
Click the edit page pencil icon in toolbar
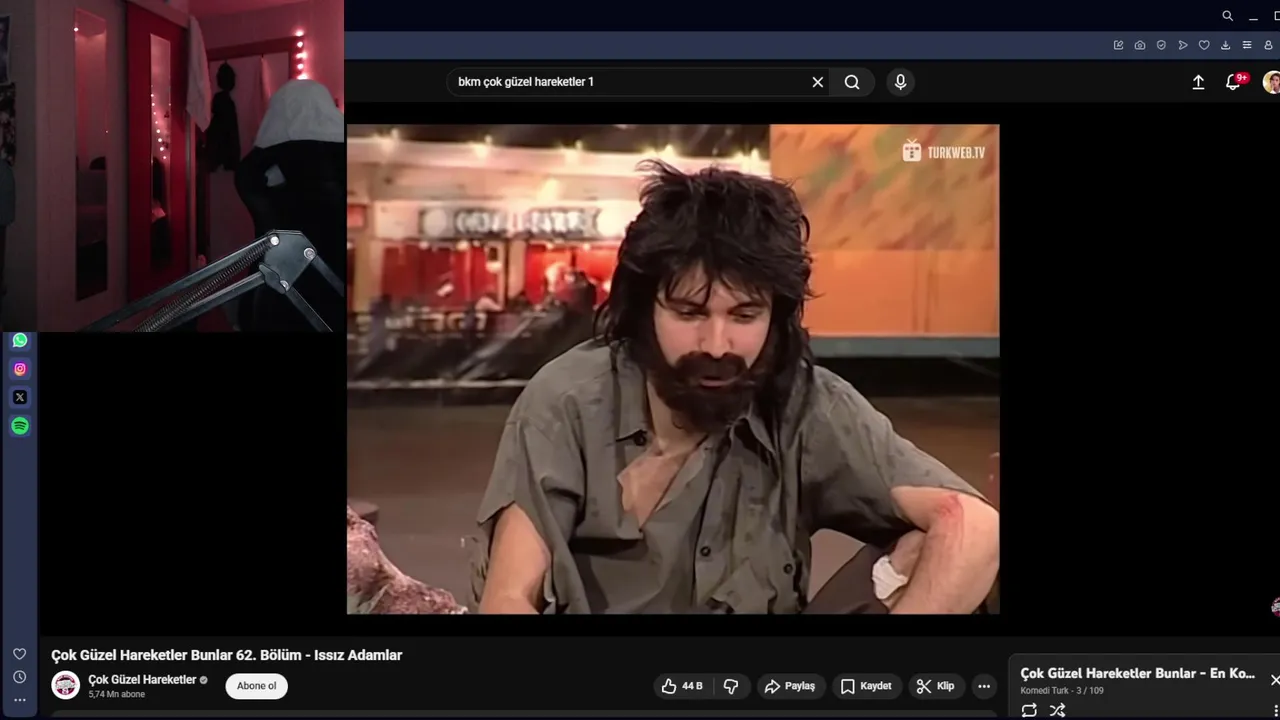tap(1118, 45)
